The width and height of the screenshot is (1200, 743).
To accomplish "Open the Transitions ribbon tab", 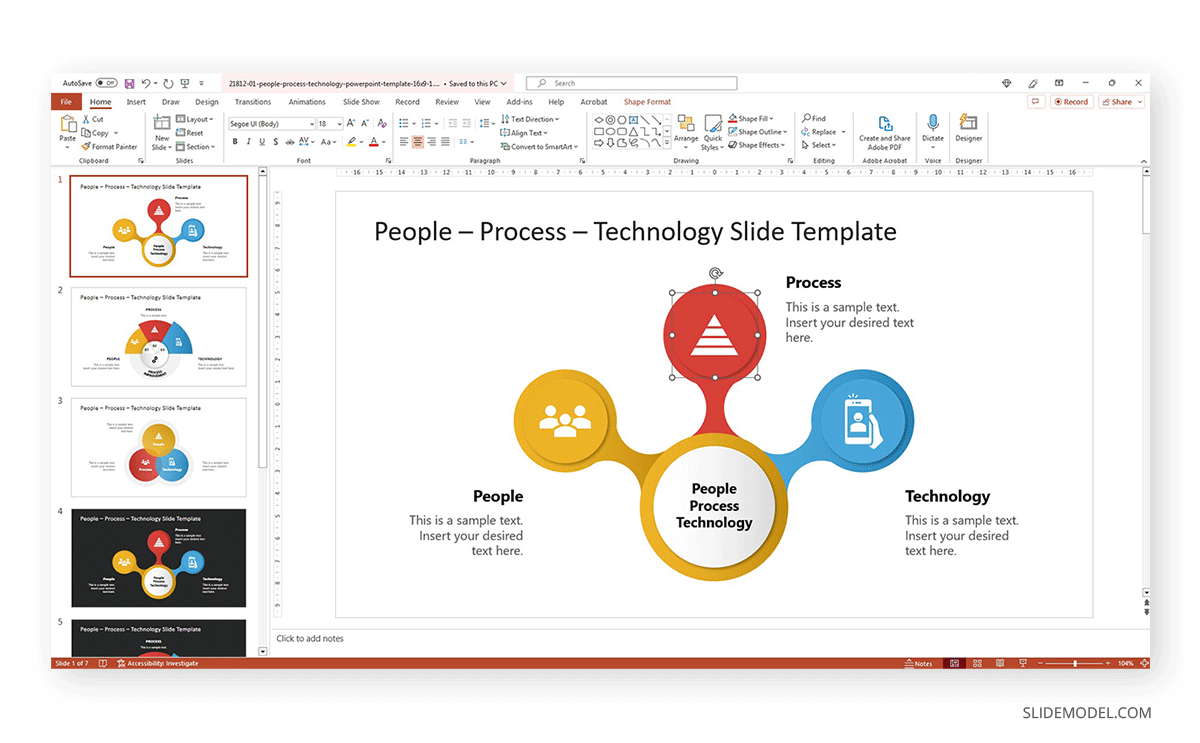I will pos(252,101).
